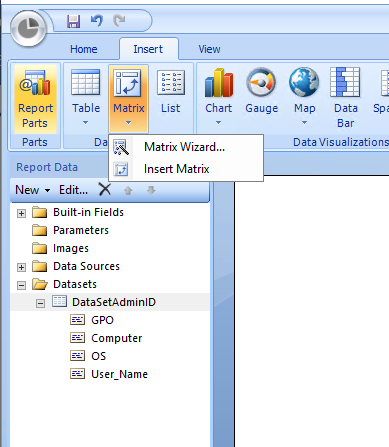Open the Table dropdown arrow

[x=86, y=123]
